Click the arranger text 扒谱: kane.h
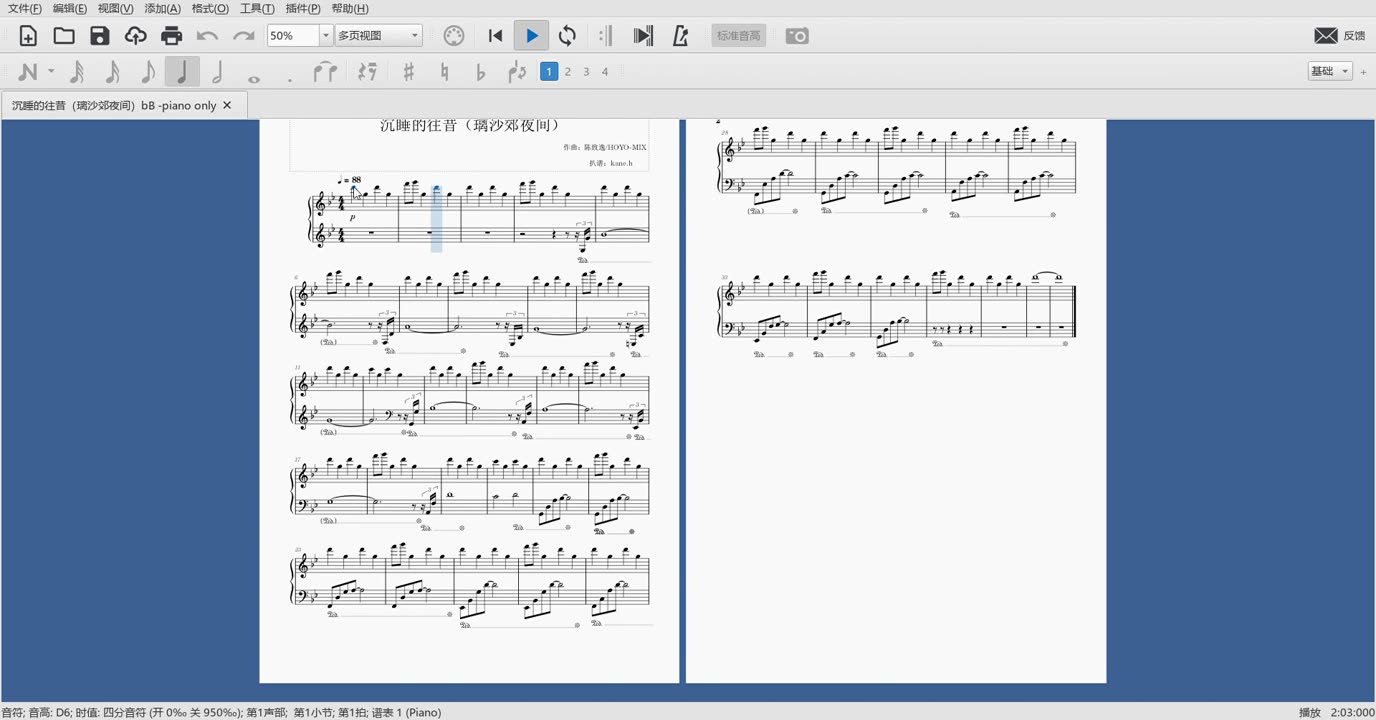The width and height of the screenshot is (1376, 720). pos(610,162)
